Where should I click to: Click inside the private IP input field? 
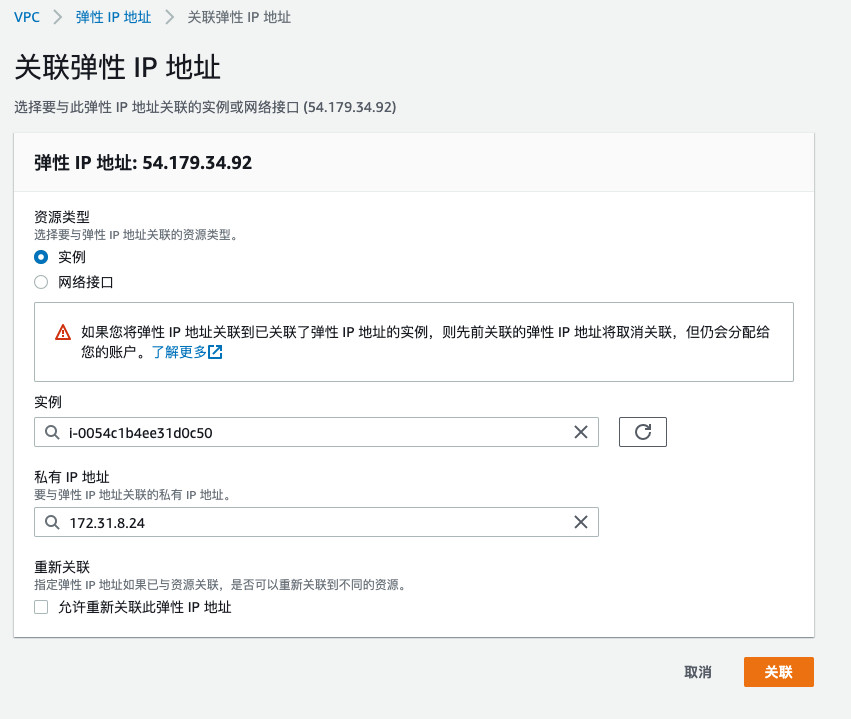click(x=300, y=522)
